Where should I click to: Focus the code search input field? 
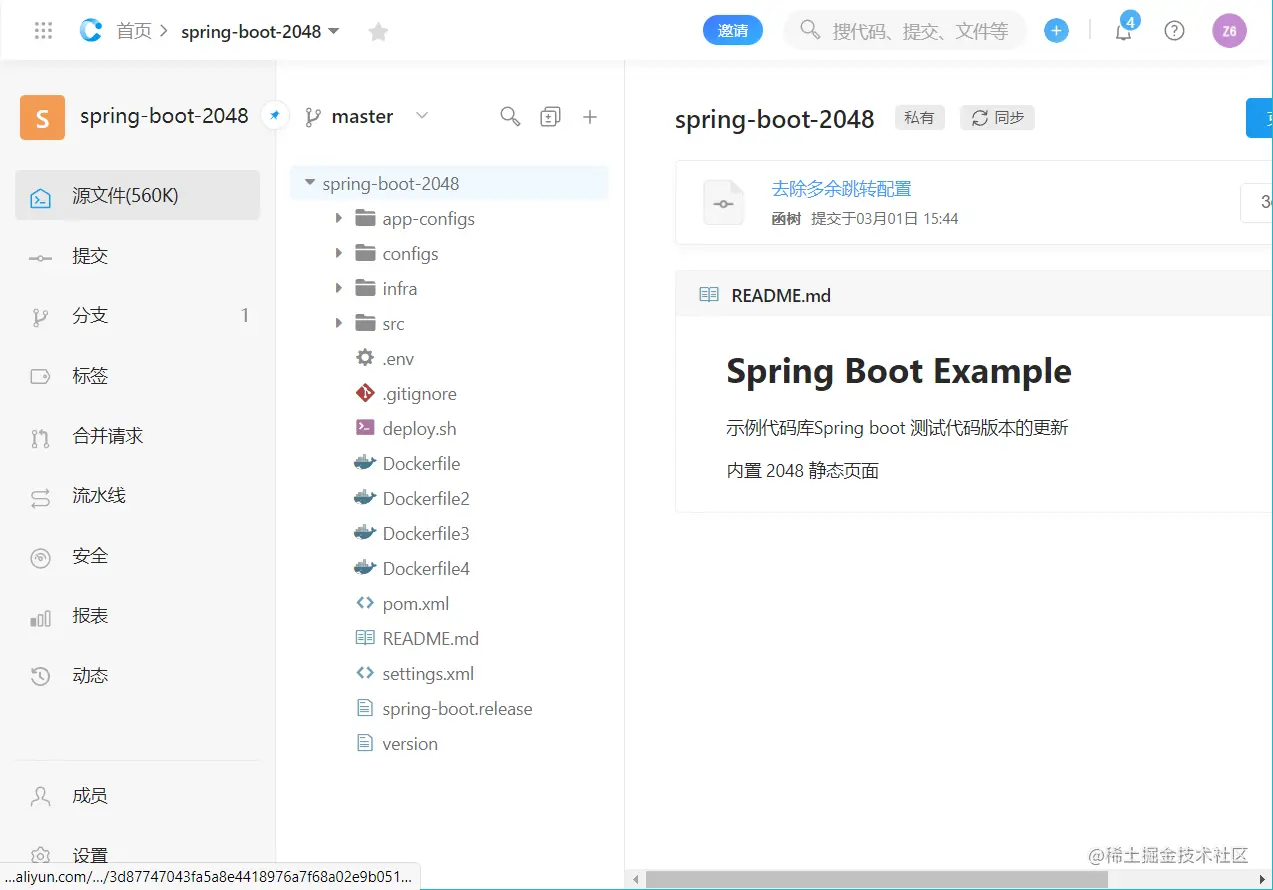tap(905, 31)
